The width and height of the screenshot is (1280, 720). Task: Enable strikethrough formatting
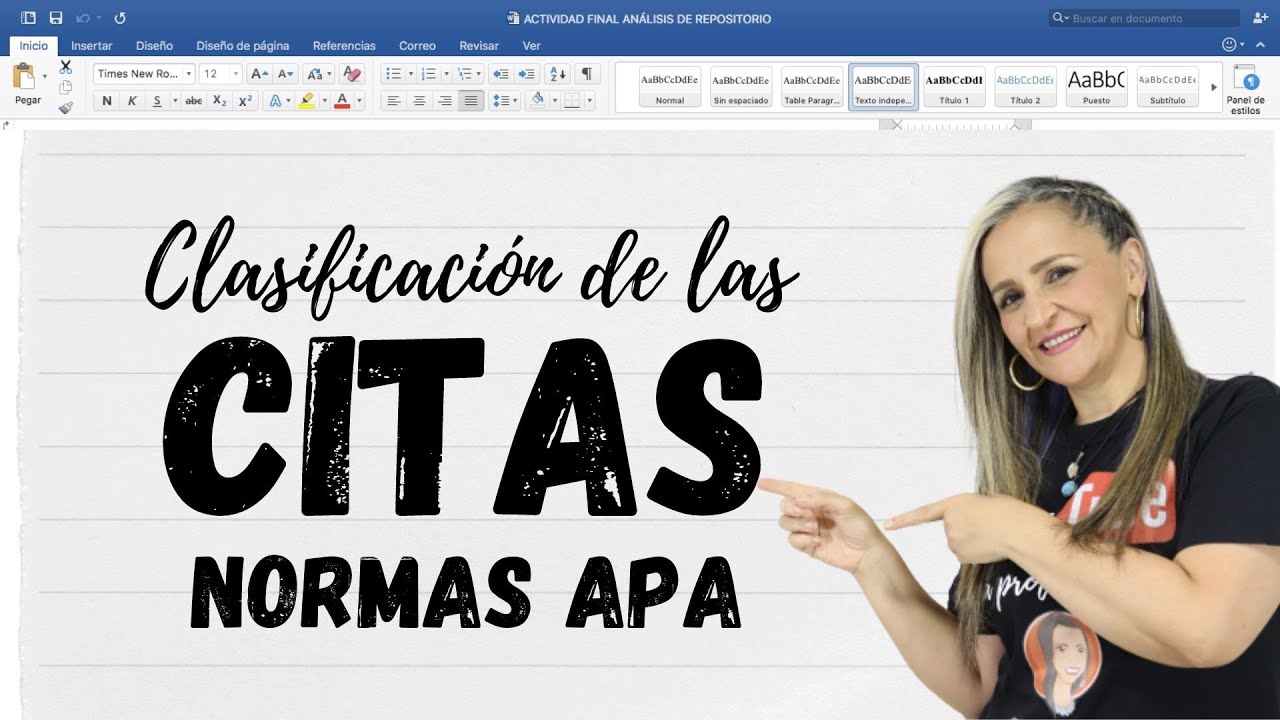pyautogui.click(x=193, y=100)
